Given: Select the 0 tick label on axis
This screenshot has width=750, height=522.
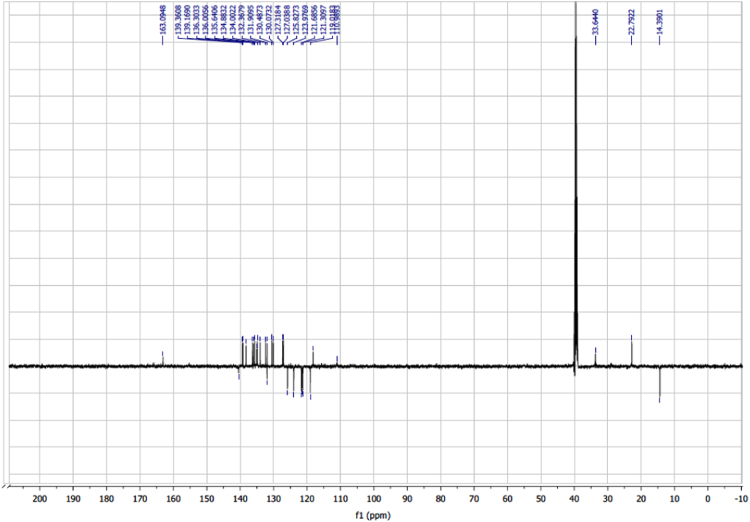Looking at the screenshot, I should (707, 498).
